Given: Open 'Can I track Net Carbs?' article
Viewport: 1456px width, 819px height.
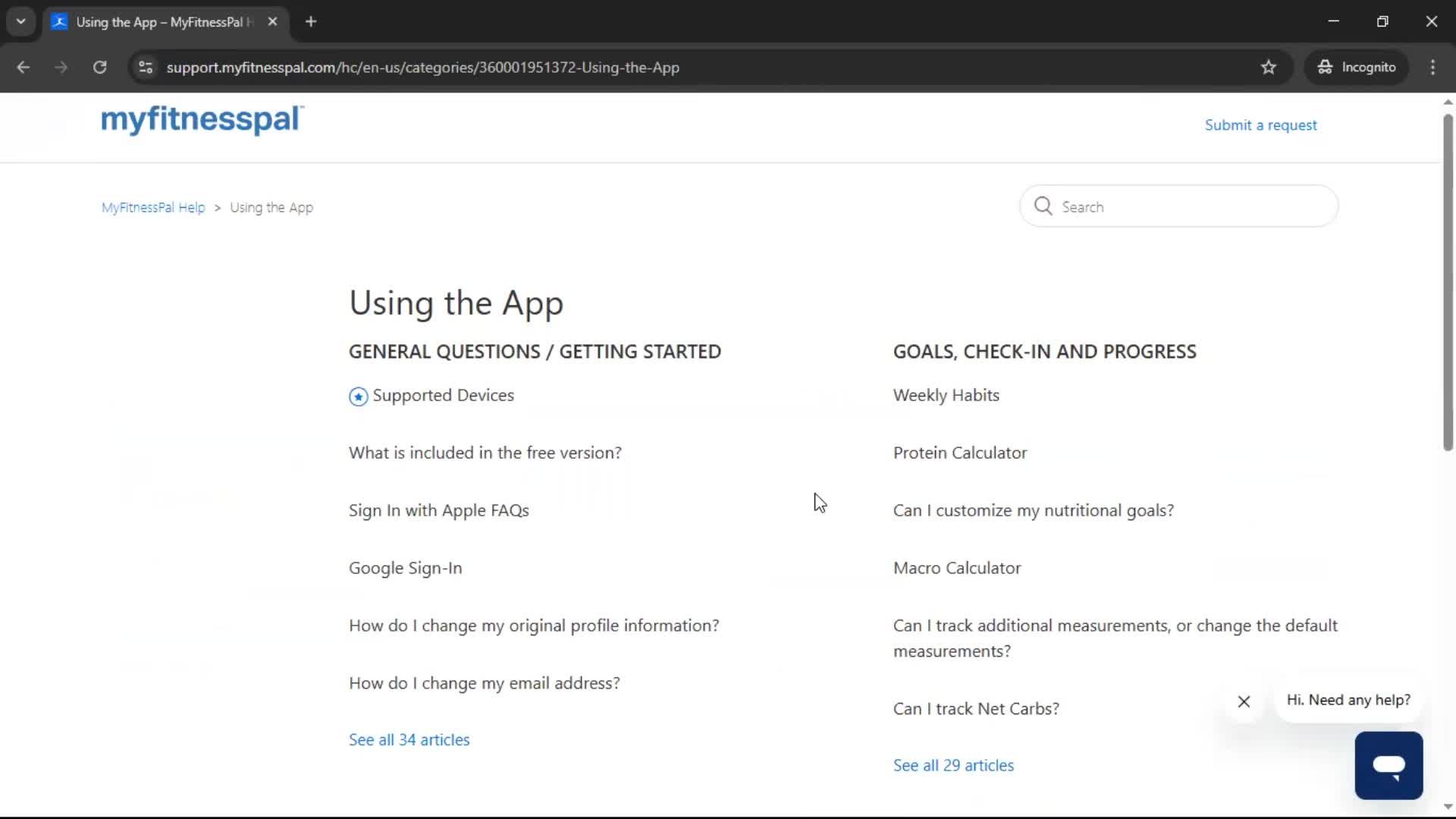Looking at the screenshot, I should coord(976,709).
